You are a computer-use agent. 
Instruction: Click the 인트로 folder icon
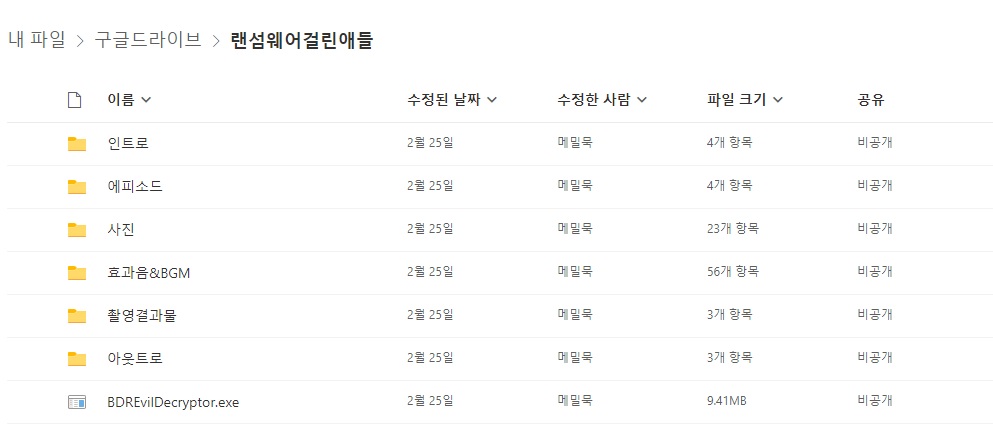(77, 144)
